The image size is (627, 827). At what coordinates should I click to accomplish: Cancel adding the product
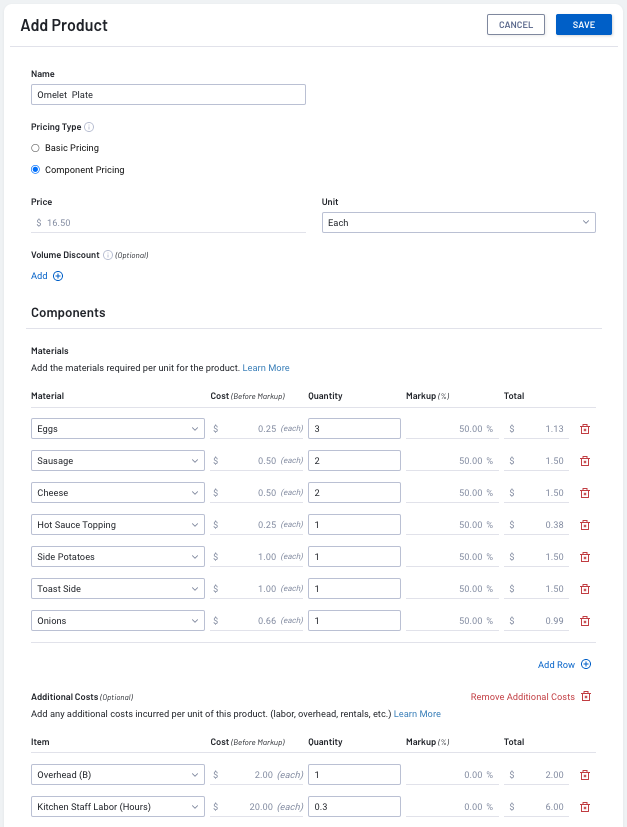(515, 24)
